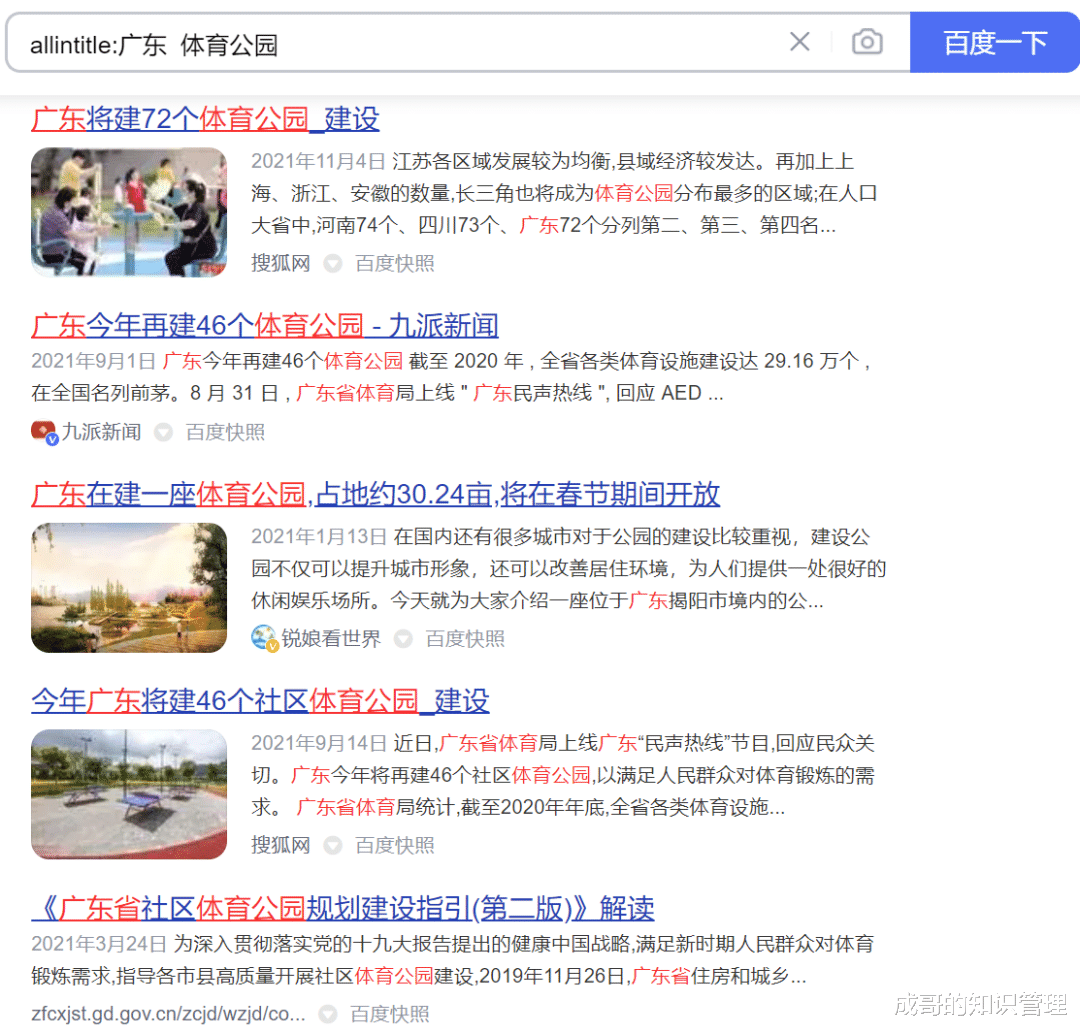The image size is (1080, 1033).
Task: Click the 锐娘看世界 source logo icon
Action: [262, 637]
